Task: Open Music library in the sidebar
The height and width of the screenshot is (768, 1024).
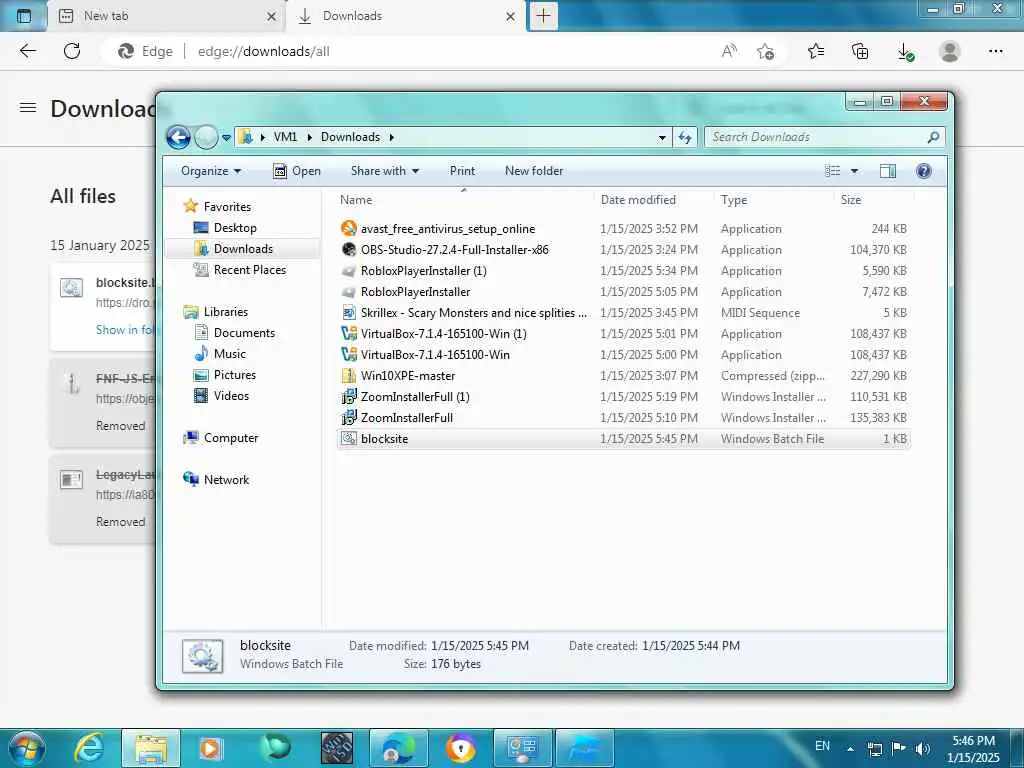Action: tap(230, 354)
